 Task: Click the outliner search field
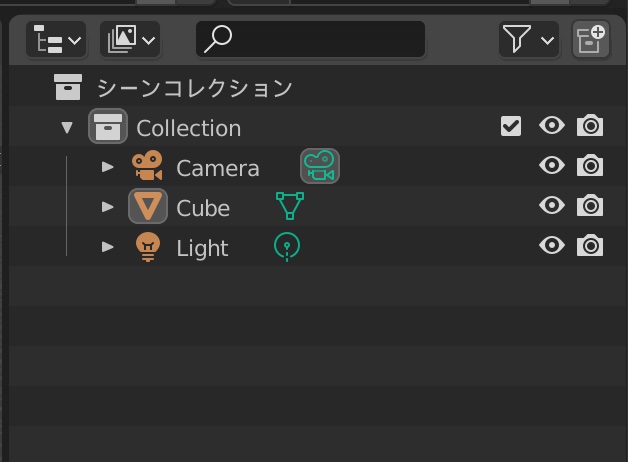(x=312, y=40)
